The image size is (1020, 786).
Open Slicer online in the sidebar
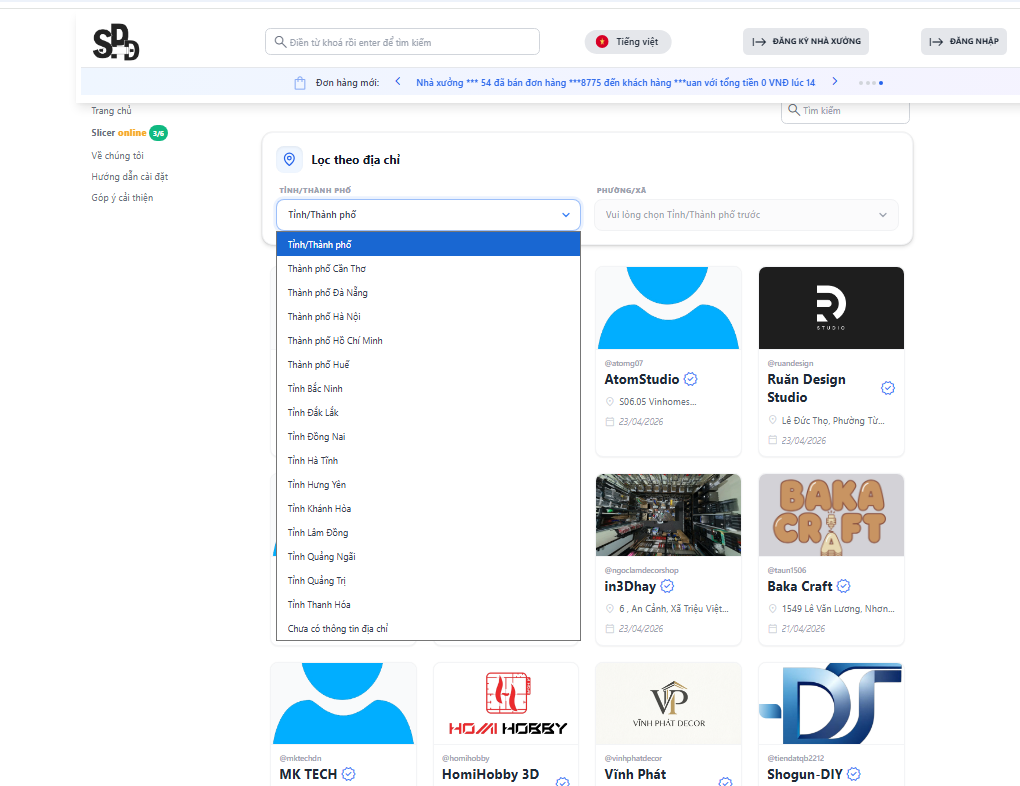[118, 133]
